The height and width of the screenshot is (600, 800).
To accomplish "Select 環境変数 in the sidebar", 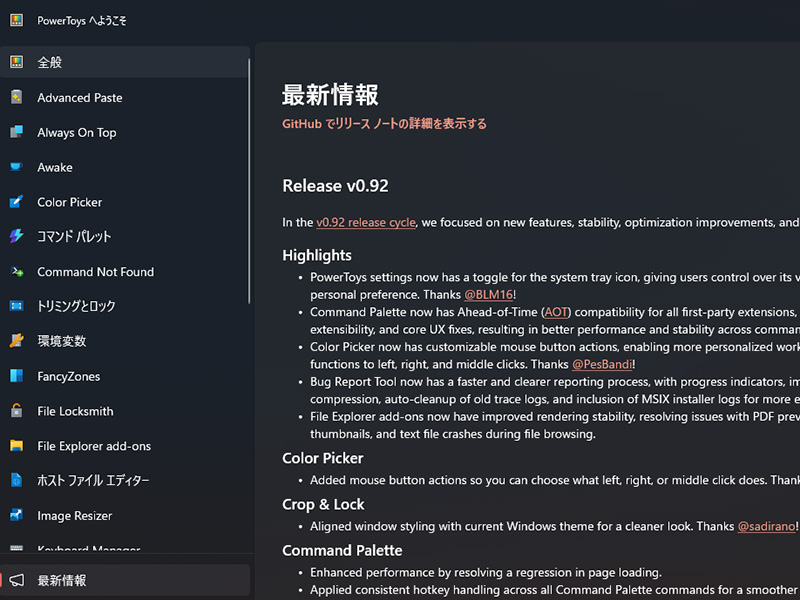I will (x=125, y=341).
